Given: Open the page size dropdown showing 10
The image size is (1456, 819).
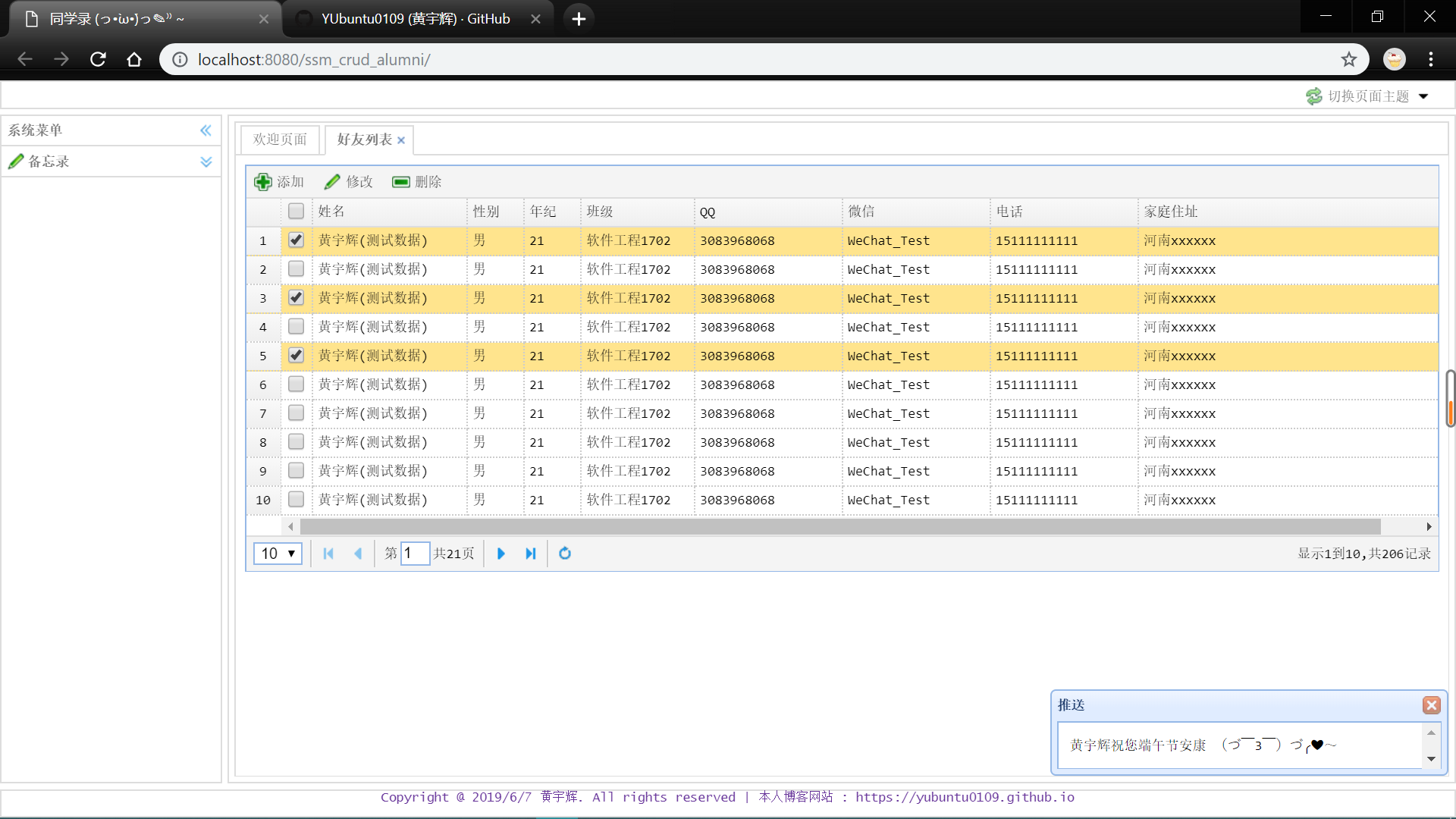Looking at the screenshot, I should pos(278,554).
